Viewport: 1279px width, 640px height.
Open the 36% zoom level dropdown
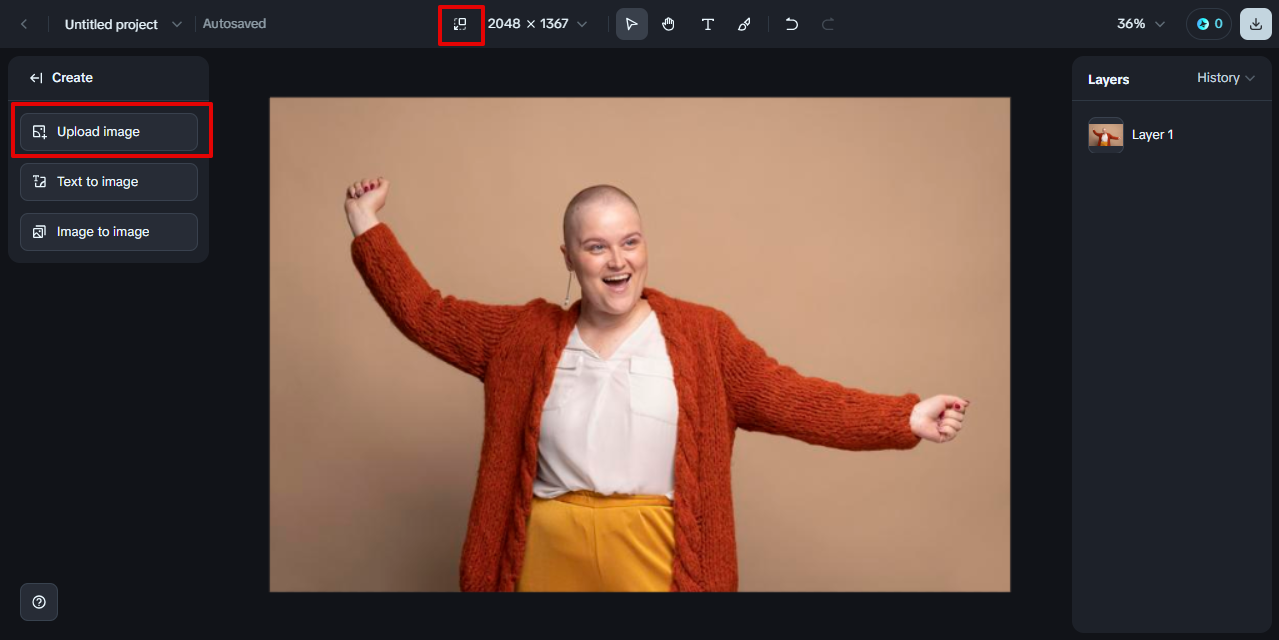point(1141,24)
